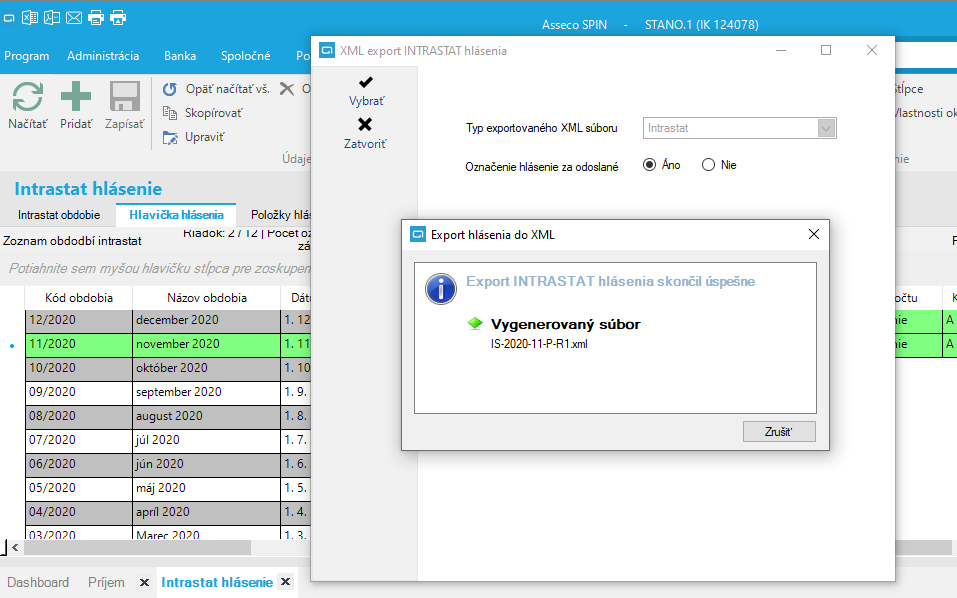
Task: Click the Načítať refresh icon
Action: pos(27,97)
